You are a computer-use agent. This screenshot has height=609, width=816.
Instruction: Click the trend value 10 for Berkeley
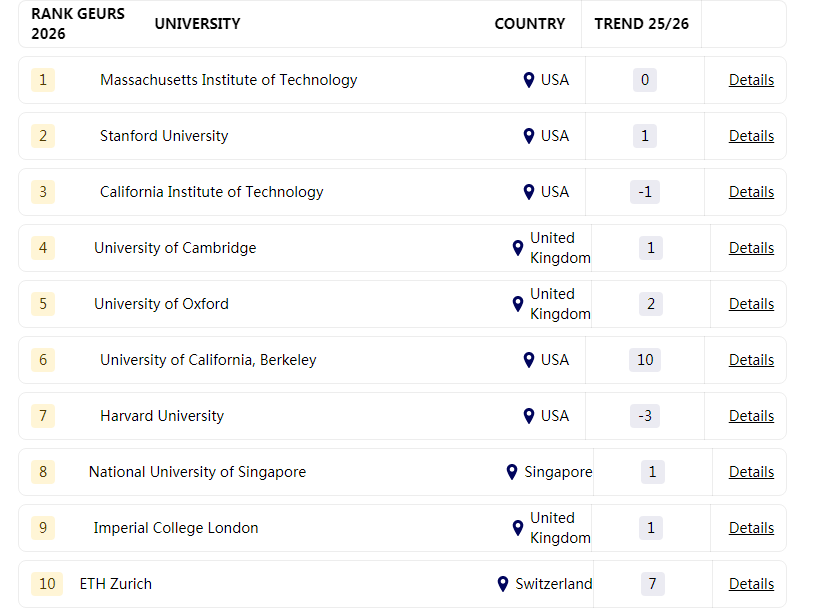tap(645, 360)
